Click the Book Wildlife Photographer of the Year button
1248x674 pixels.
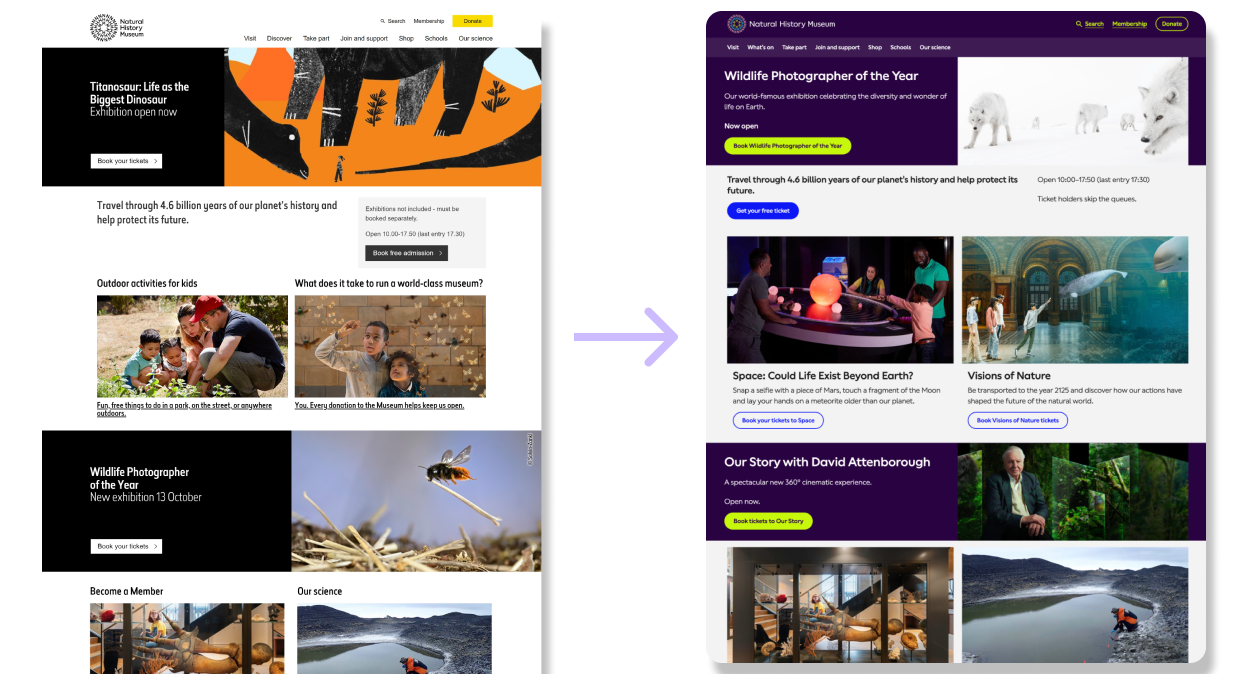(788, 146)
